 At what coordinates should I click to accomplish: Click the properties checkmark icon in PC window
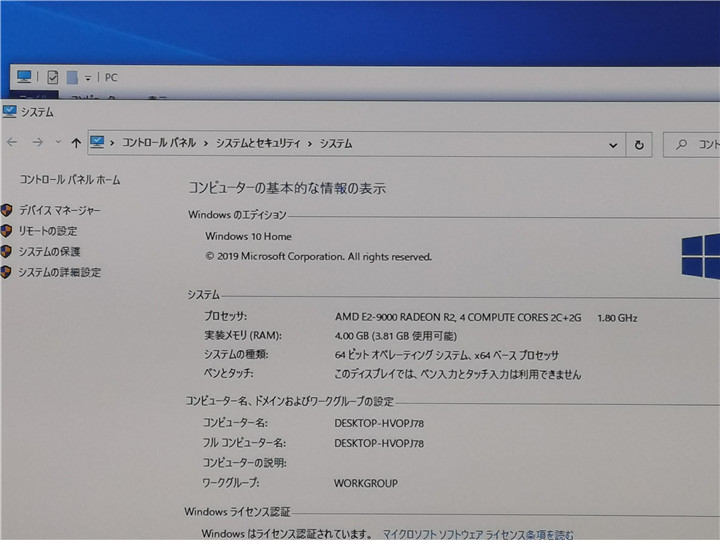(x=52, y=77)
